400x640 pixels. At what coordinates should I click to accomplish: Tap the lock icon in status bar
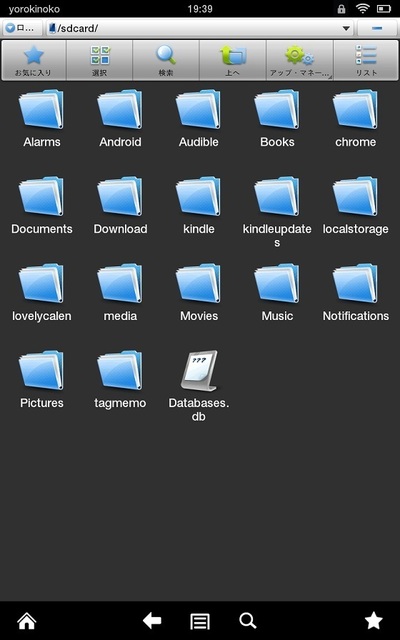341,9
